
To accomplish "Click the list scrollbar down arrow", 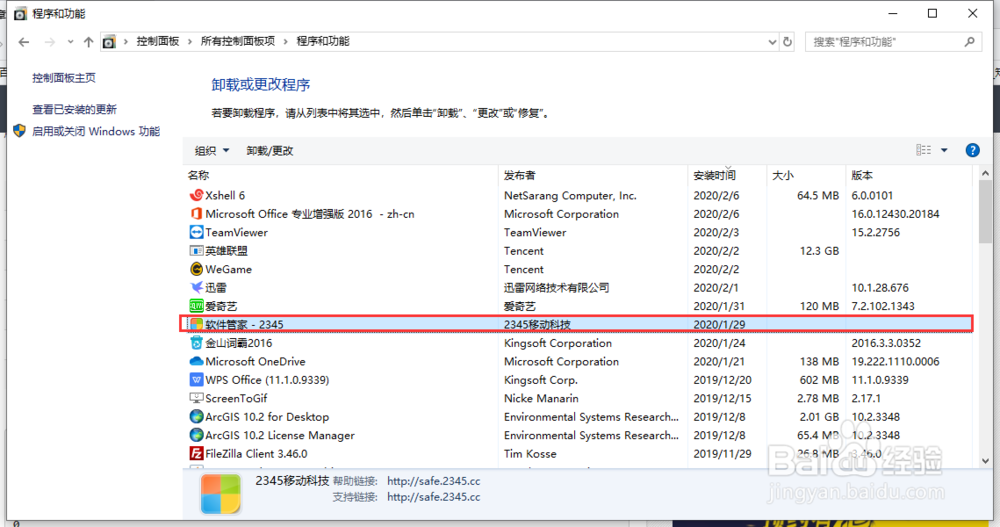I will tap(985, 461).
